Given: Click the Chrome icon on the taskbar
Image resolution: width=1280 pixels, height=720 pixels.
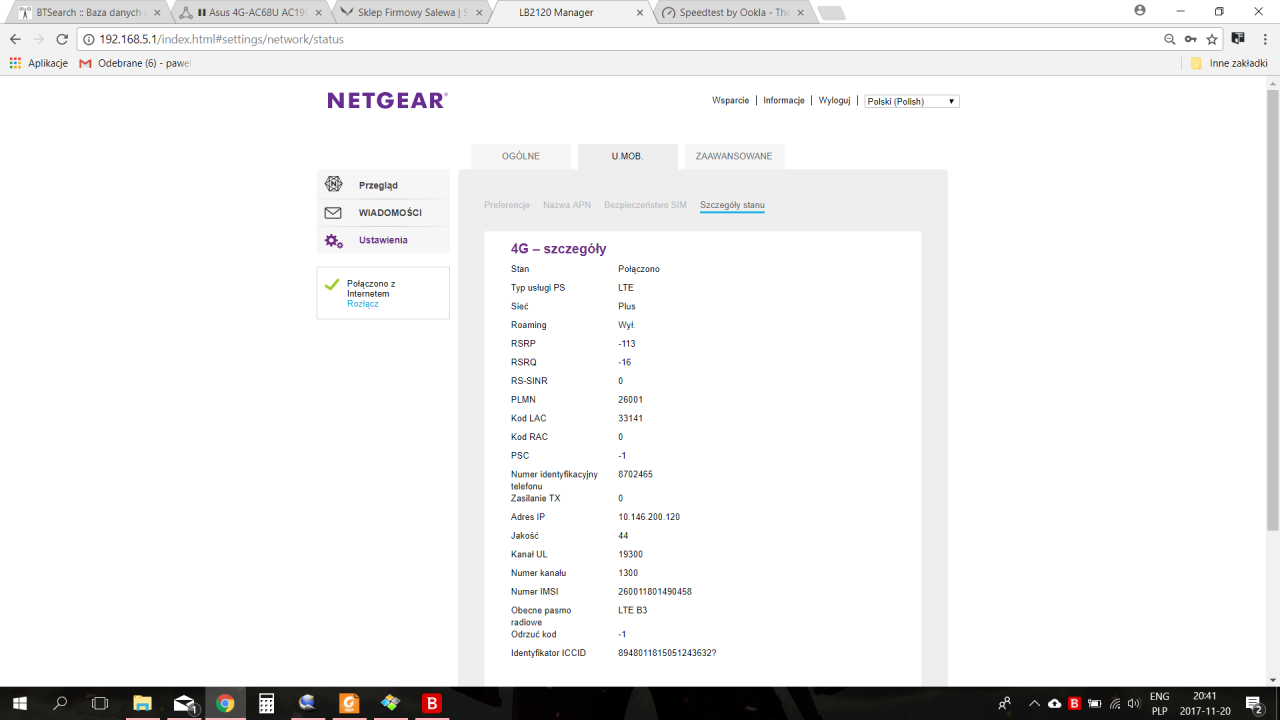Looking at the screenshot, I should pyautogui.click(x=225, y=703).
